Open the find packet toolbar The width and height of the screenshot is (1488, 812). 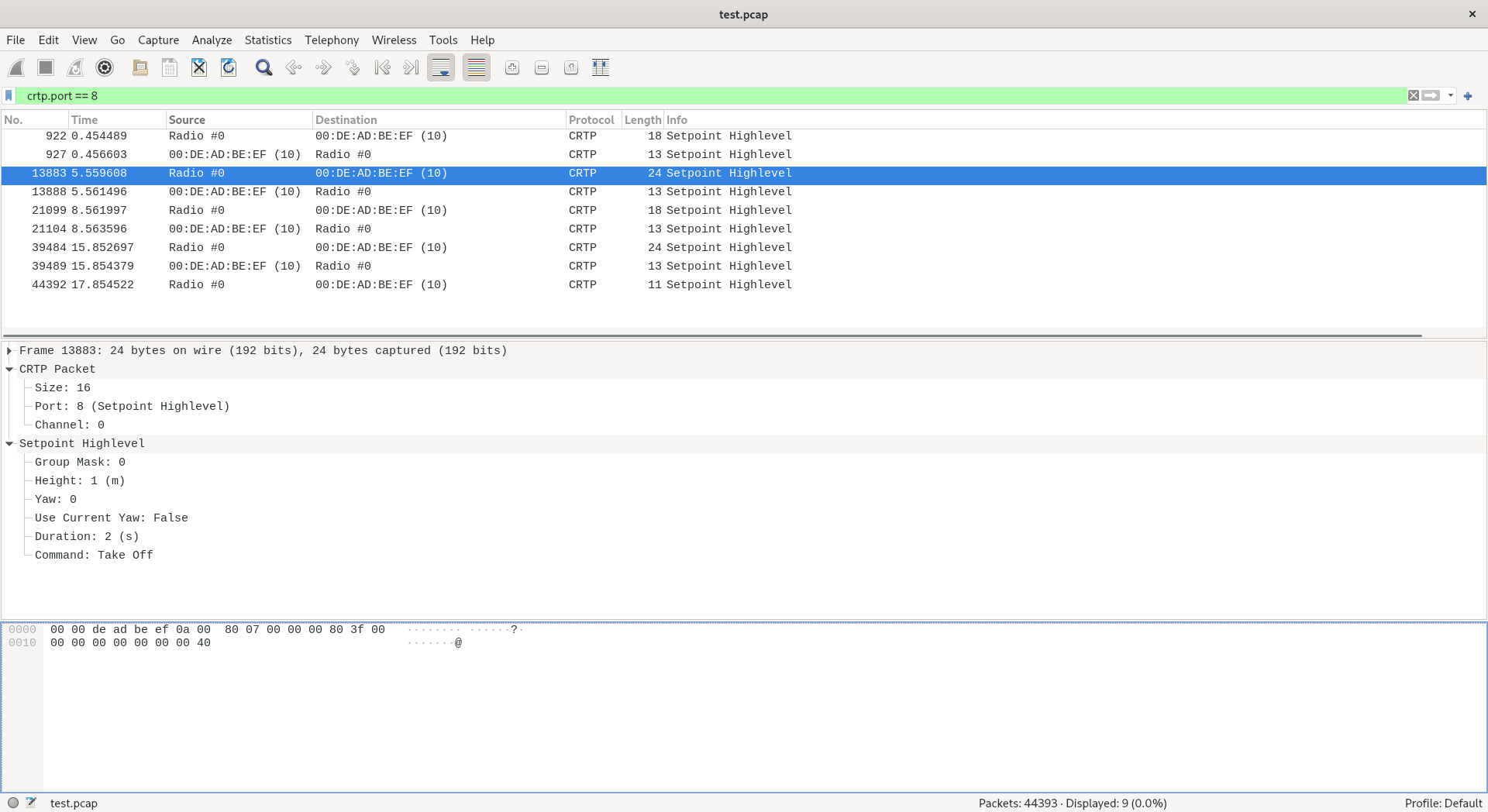[x=263, y=67]
